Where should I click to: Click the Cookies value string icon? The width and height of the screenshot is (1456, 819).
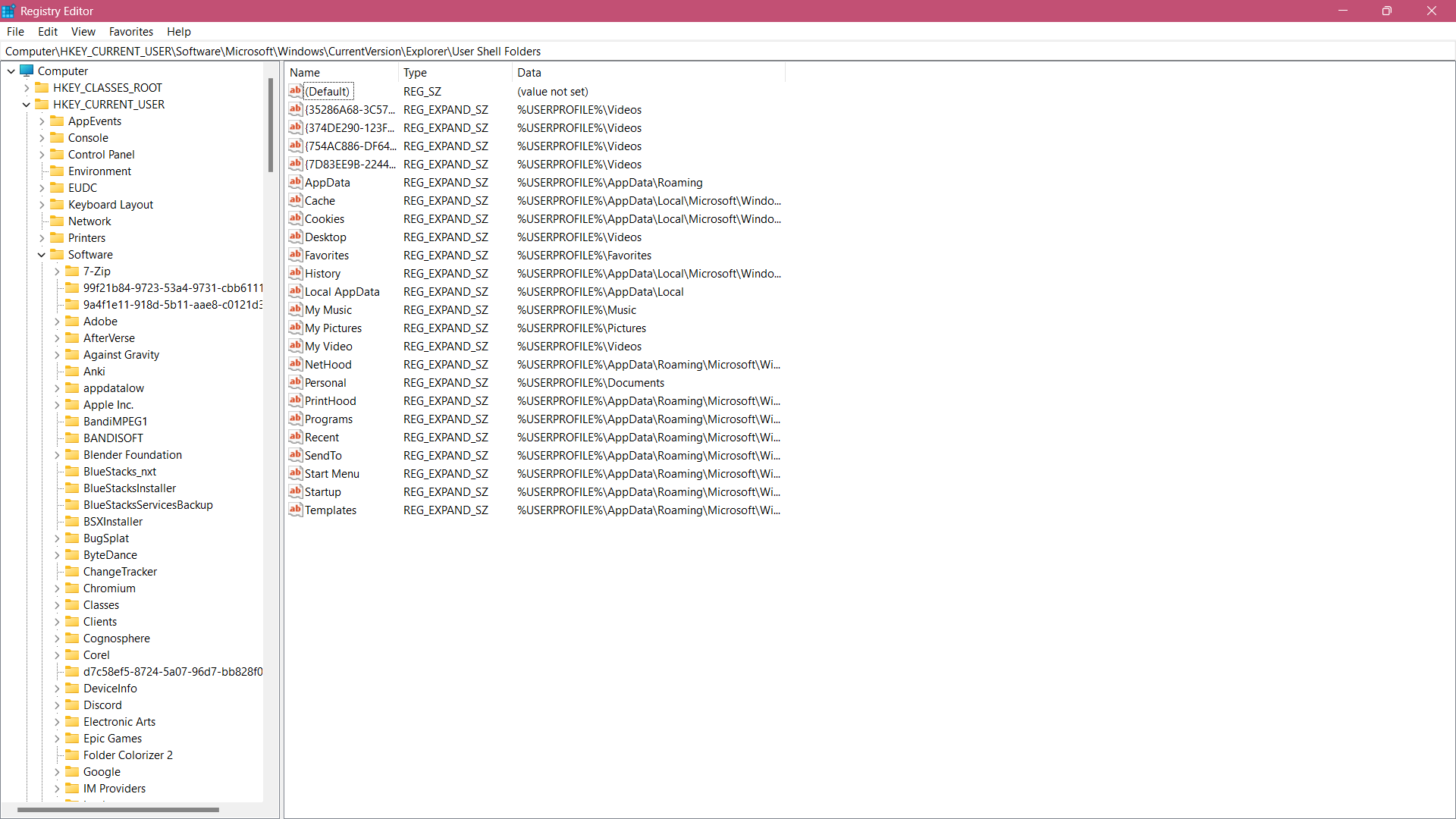(296, 218)
